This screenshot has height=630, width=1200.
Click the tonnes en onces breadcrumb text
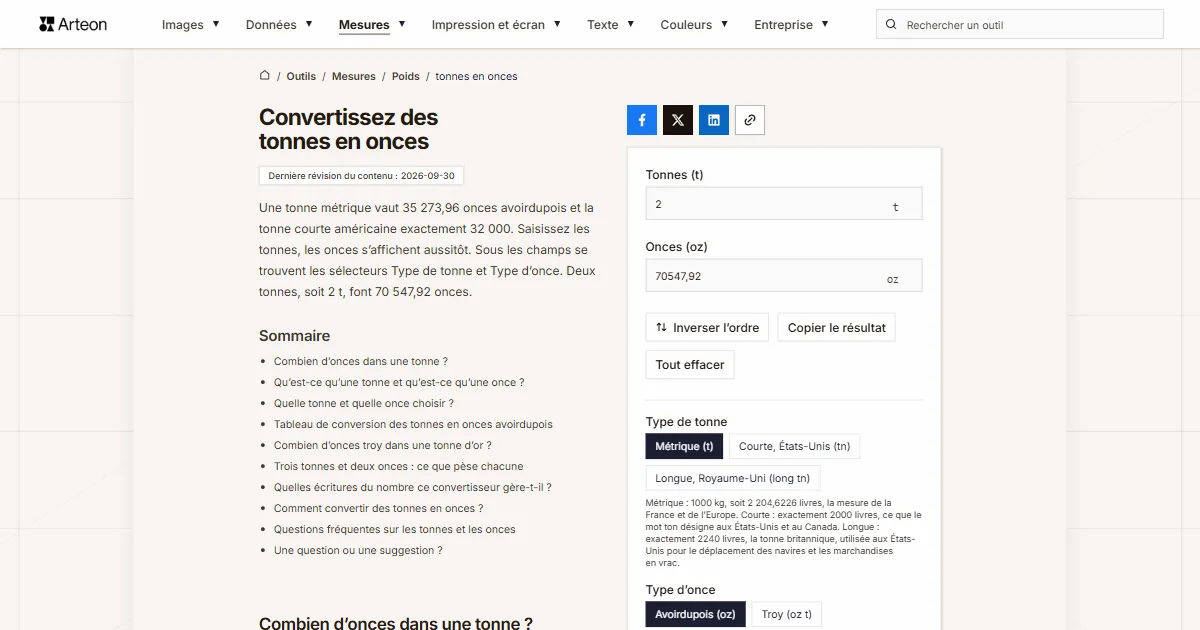pyautogui.click(x=476, y=76)
